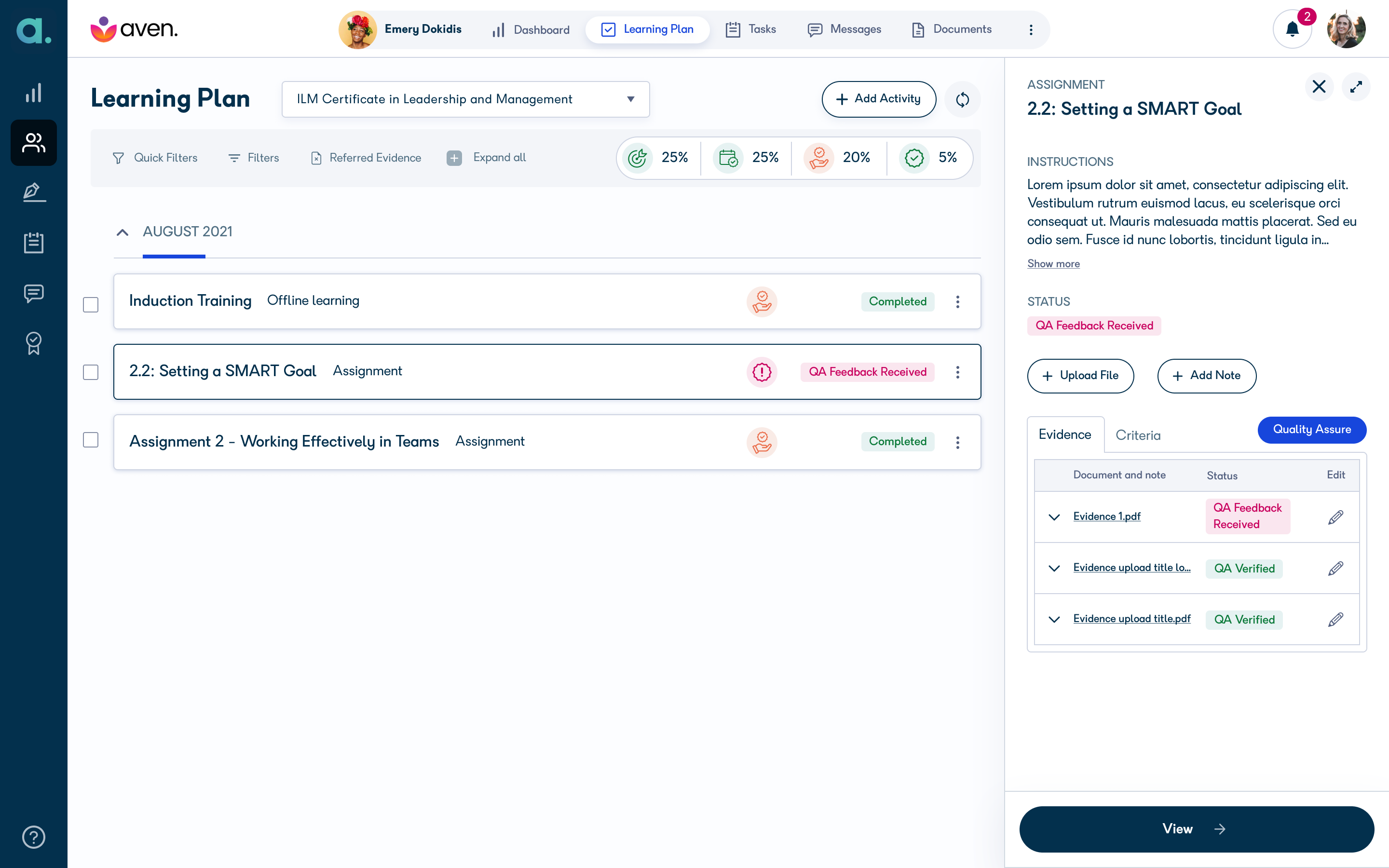Open kebab menu for 2.2: Setting a SMART Goal

[957, 372]
